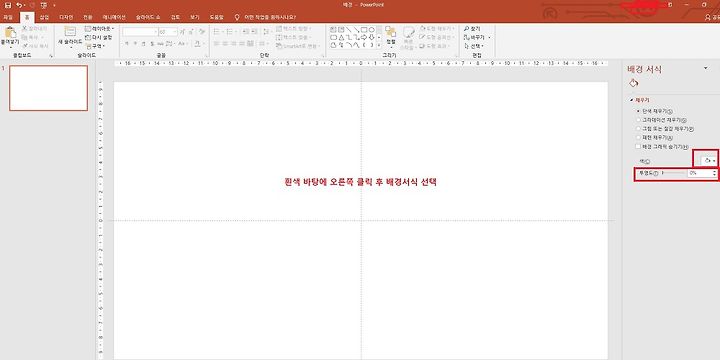Click the slide text about background format

coord(360,182)
